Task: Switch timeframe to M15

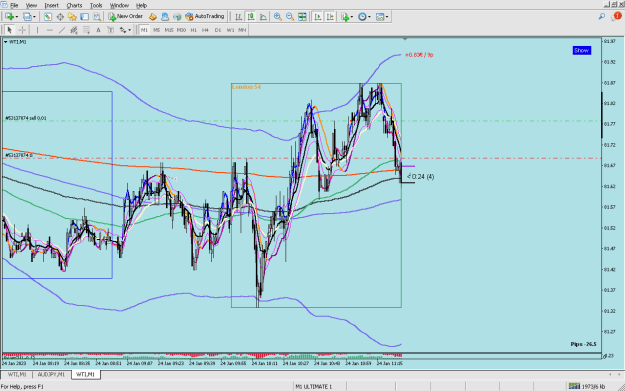Action: click(x=169, y=30)
